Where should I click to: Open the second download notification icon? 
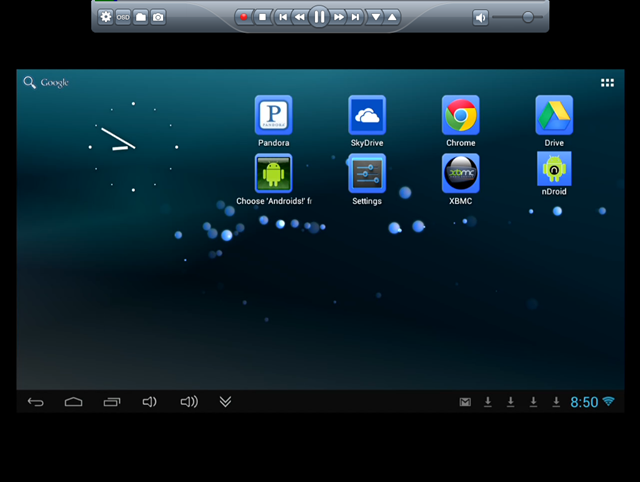[511, 402]
